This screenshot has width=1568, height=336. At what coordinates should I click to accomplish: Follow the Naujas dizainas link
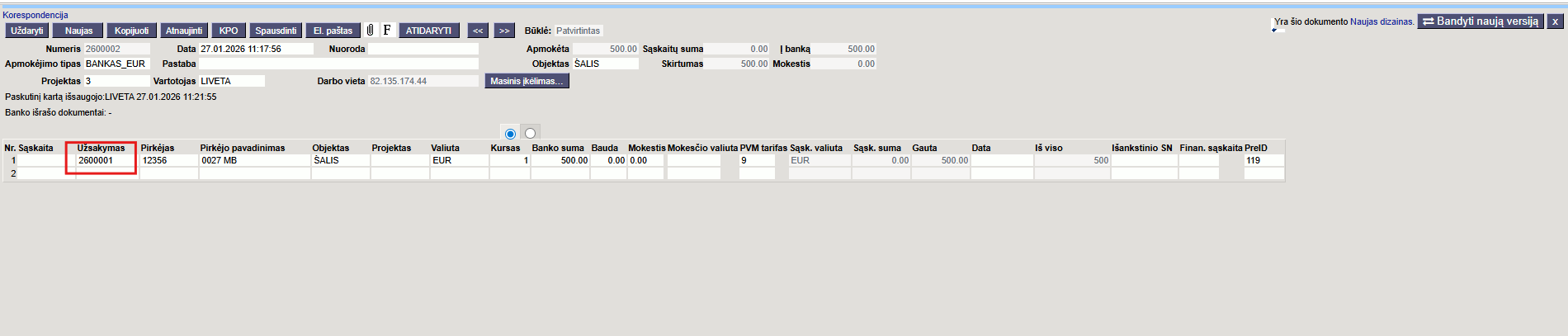1381,21
